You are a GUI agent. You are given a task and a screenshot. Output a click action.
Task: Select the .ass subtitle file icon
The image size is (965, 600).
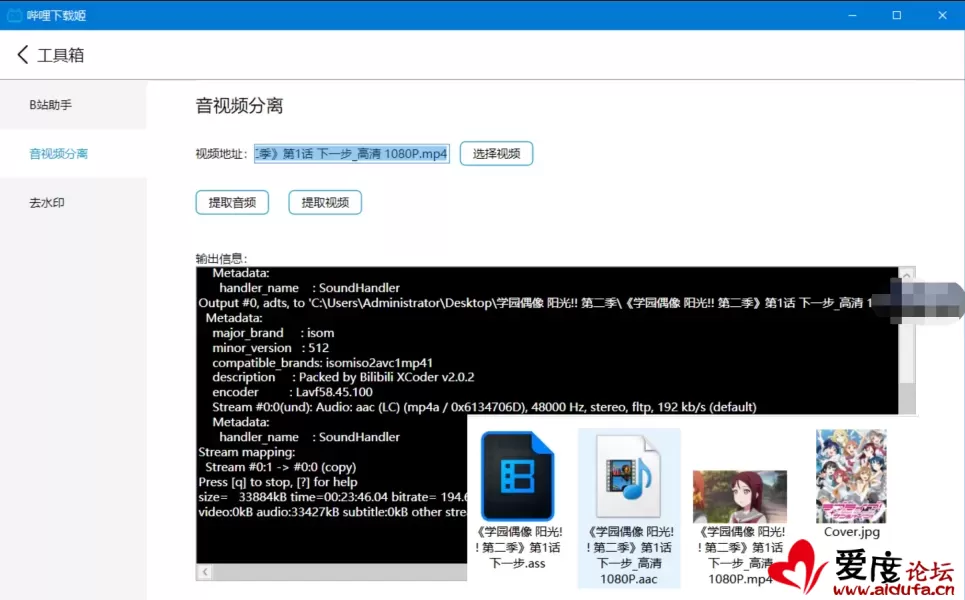pos(518,476)
